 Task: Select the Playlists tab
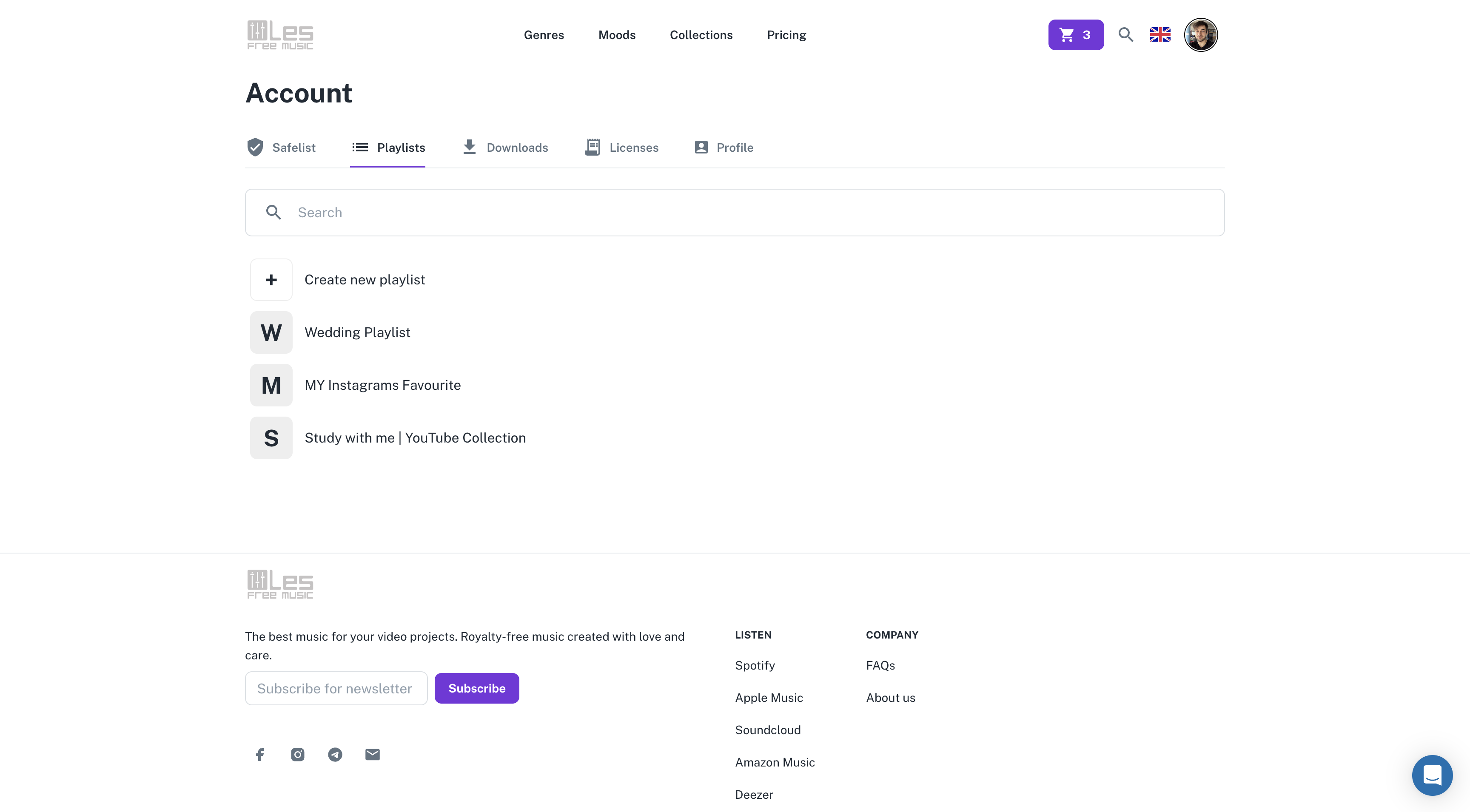tap(388, 147)
